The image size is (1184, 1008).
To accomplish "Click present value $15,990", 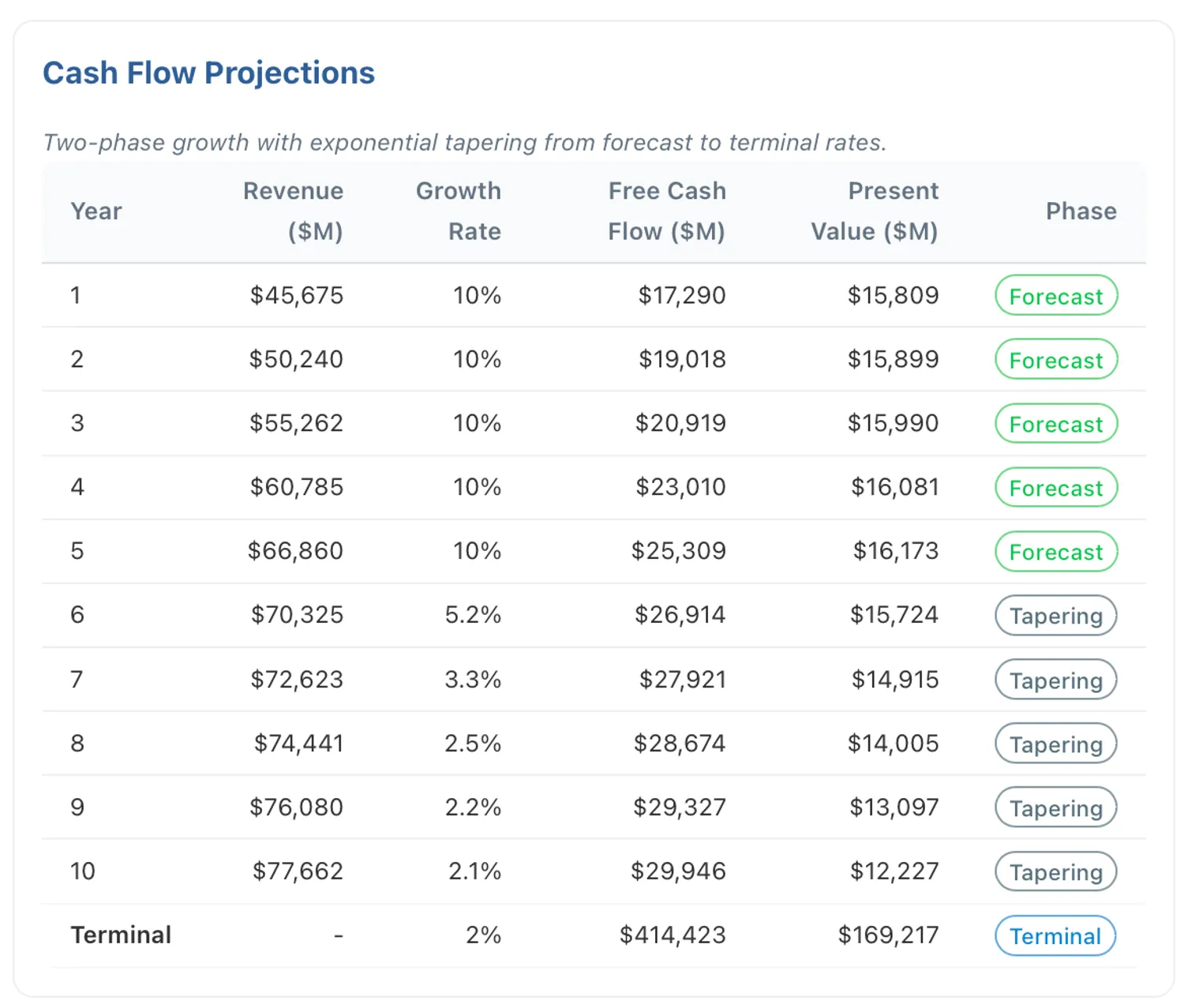I will click(x=893, y=423).
